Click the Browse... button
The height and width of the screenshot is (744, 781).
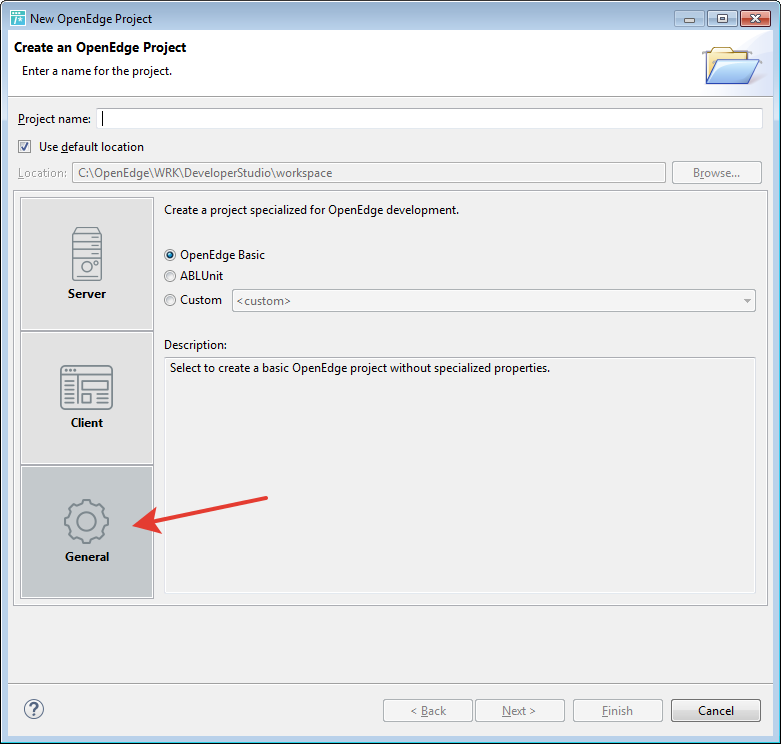[x=716, y=173]
